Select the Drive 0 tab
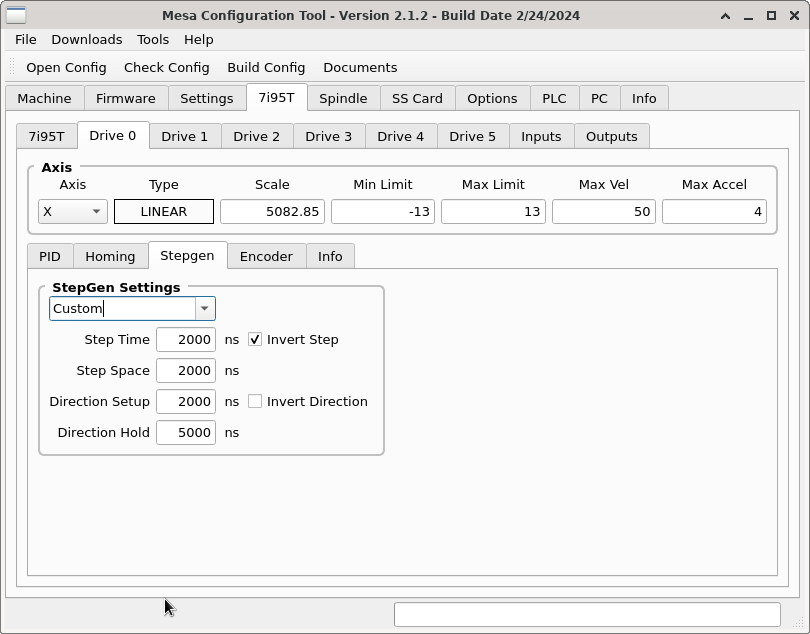This screenshot has width=810, height=634. [x=113, y=135]
